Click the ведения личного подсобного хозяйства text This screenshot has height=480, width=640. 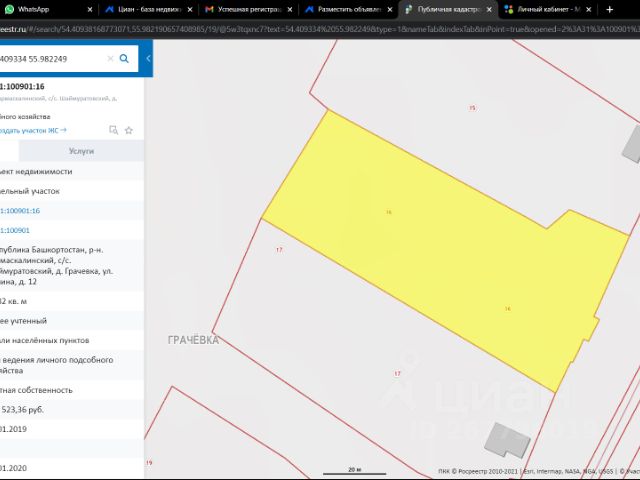[x=56, y=365]
